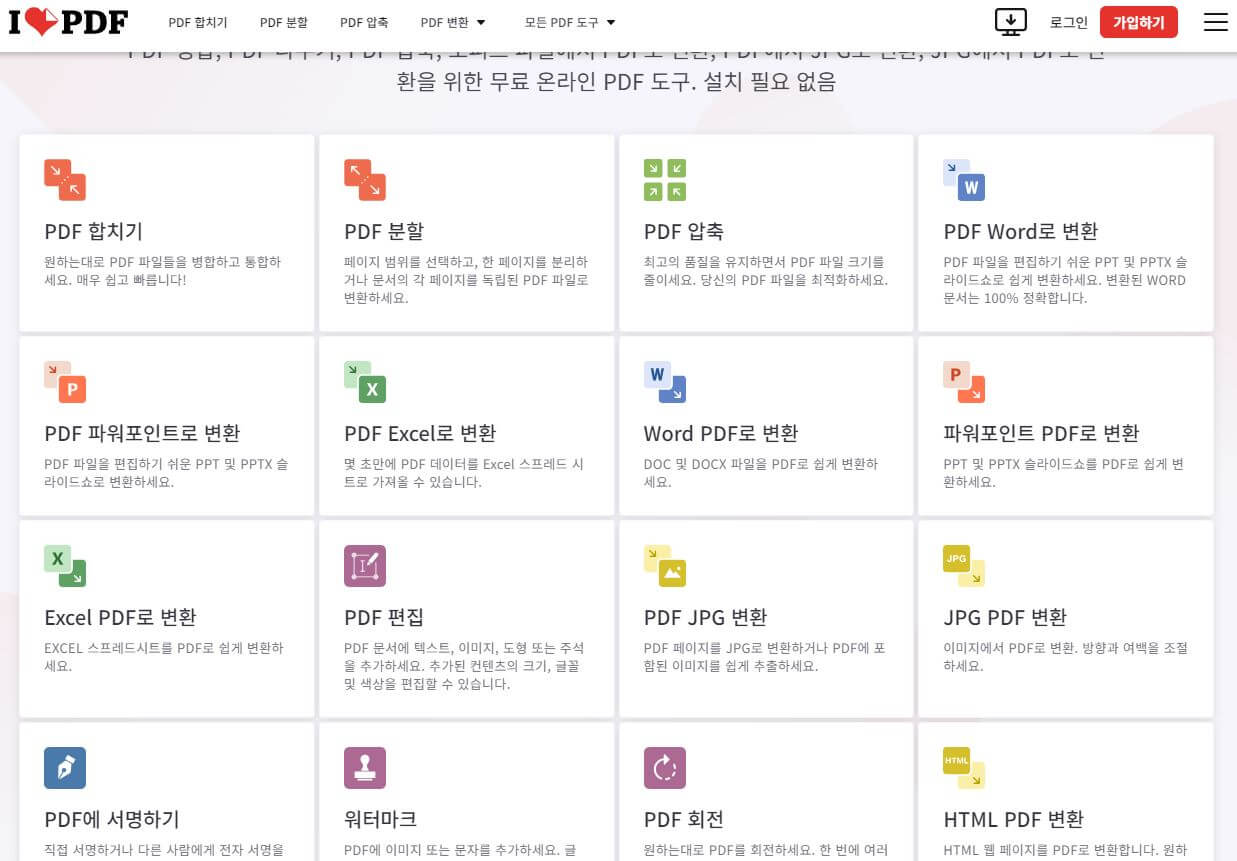
Task: Open the PDF 편집 edit icon
Action: click(x=365, y=565)
